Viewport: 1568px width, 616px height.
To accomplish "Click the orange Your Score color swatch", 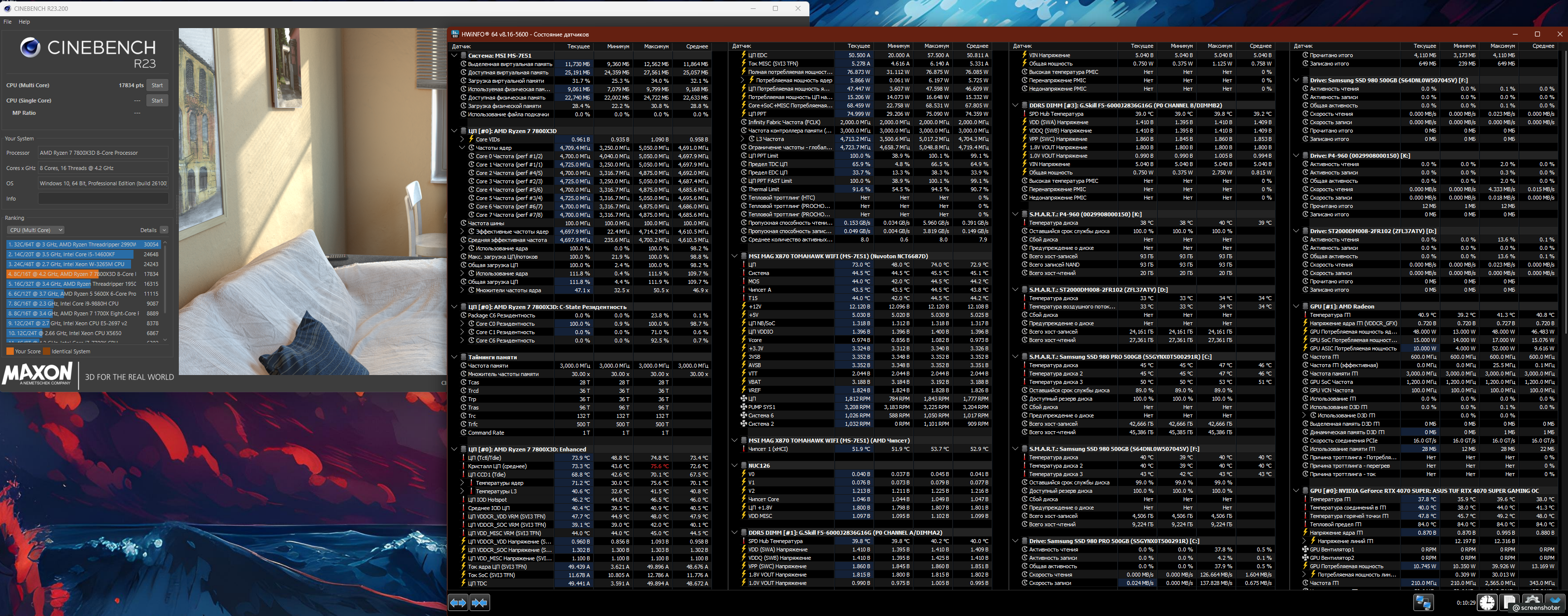I will [x=10, y=351].
